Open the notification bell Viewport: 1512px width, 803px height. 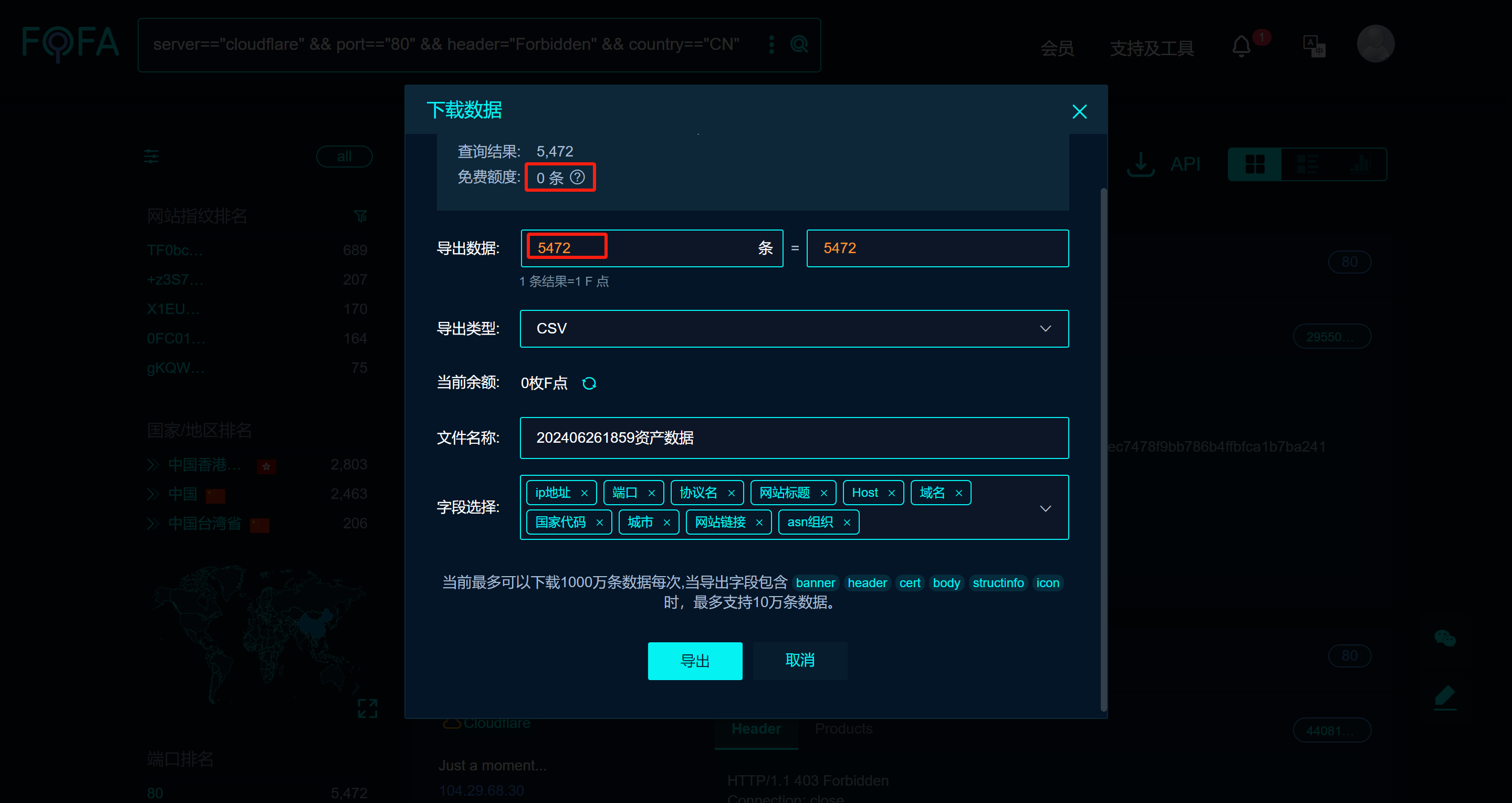1241,46
